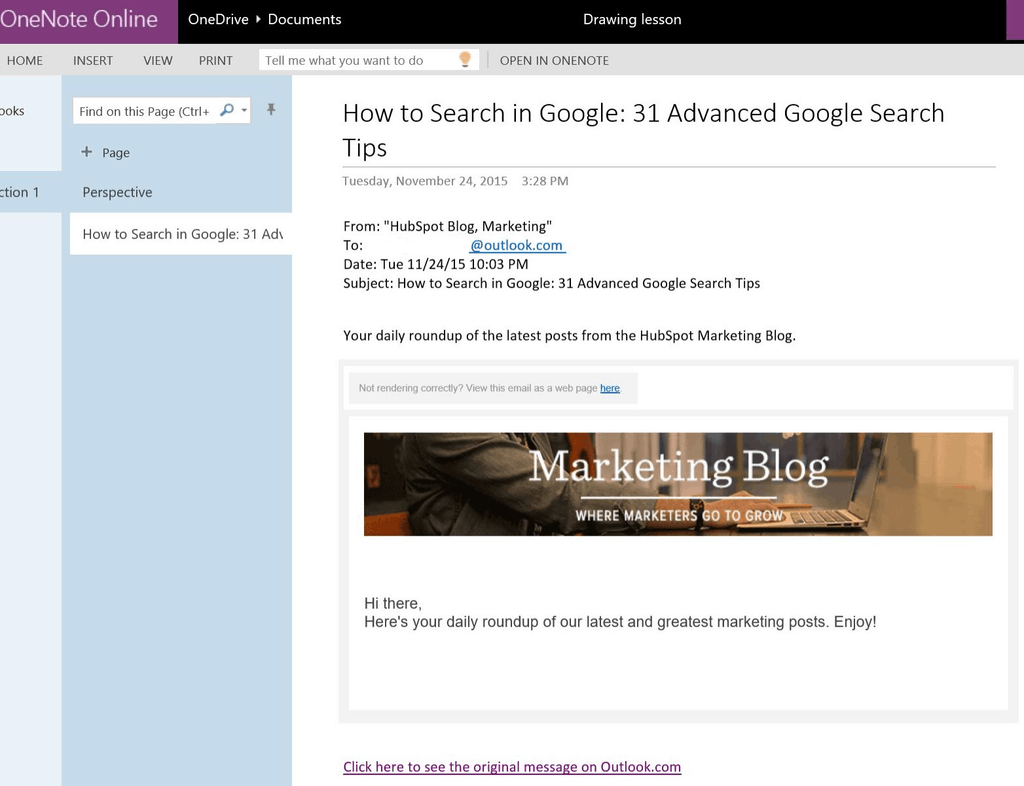
Task: Open the @outlook.com email link
Action: click(x=517, y=245)
